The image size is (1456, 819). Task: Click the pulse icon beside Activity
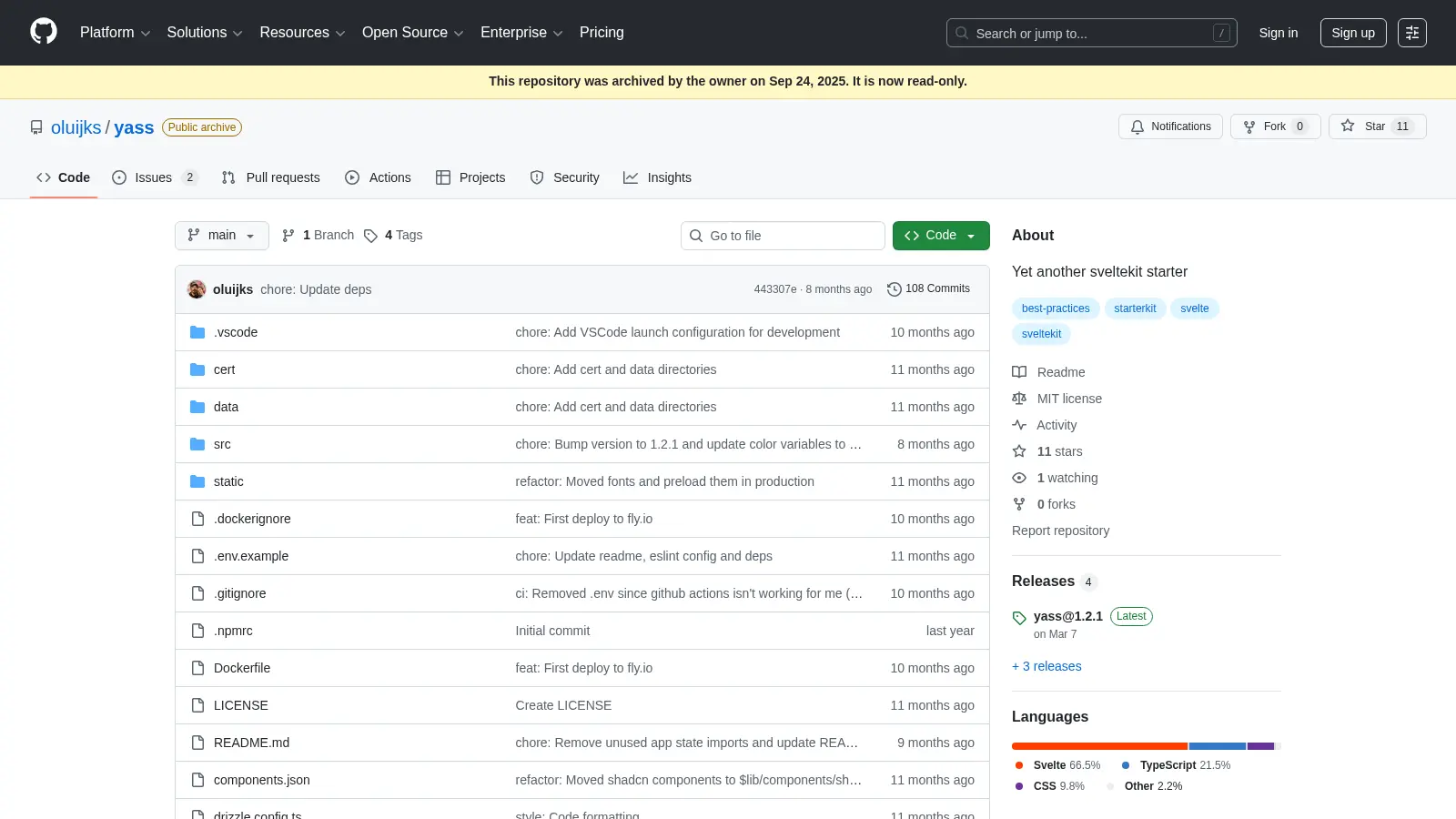(x=1019, y=425)
